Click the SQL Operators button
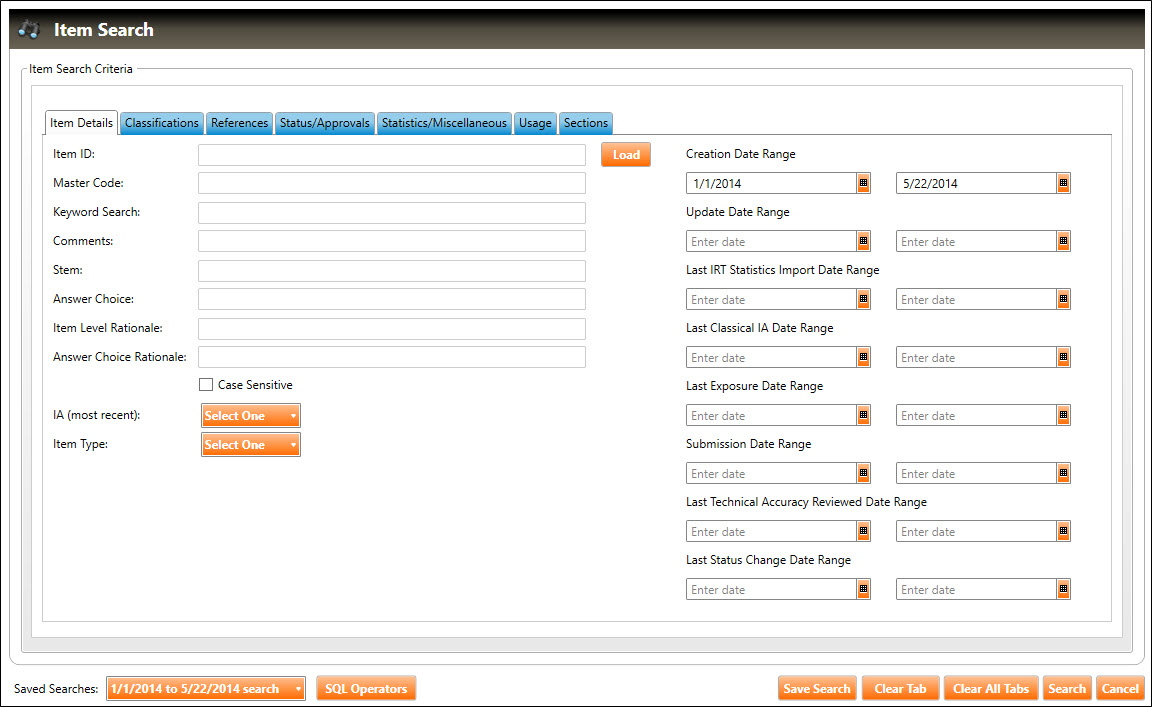 pyautogui.click(x=366, y=689)
